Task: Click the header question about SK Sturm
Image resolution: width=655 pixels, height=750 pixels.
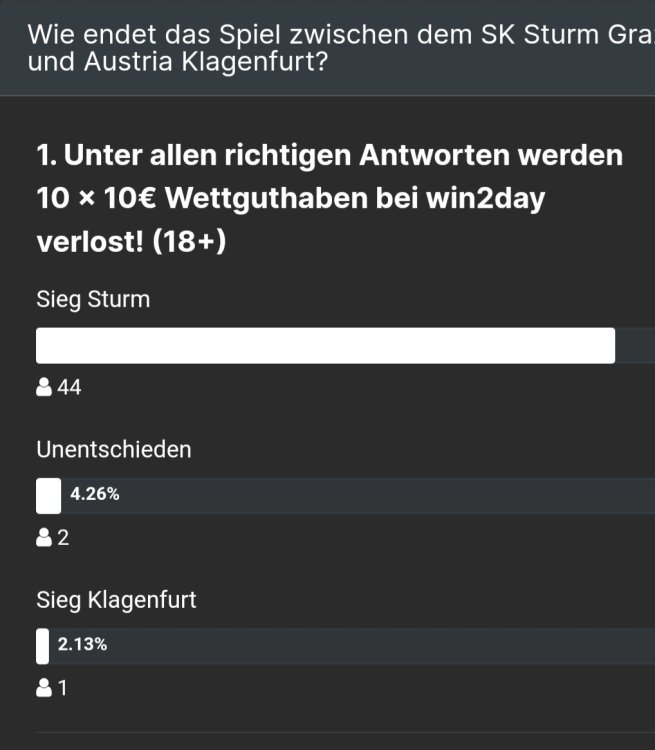Action: 330,49
